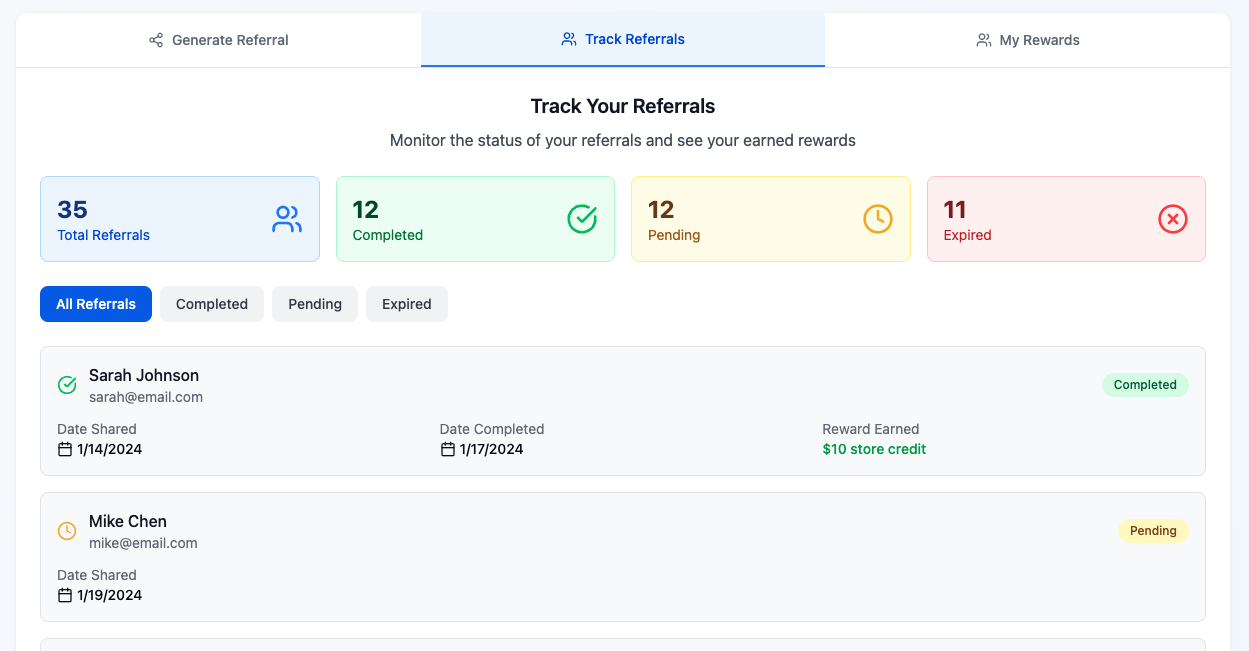Image resolution: width=1249 pixels, height=651 pixels.
Task: Click the date 1/17/2024
Action: (x=492, y=449)
